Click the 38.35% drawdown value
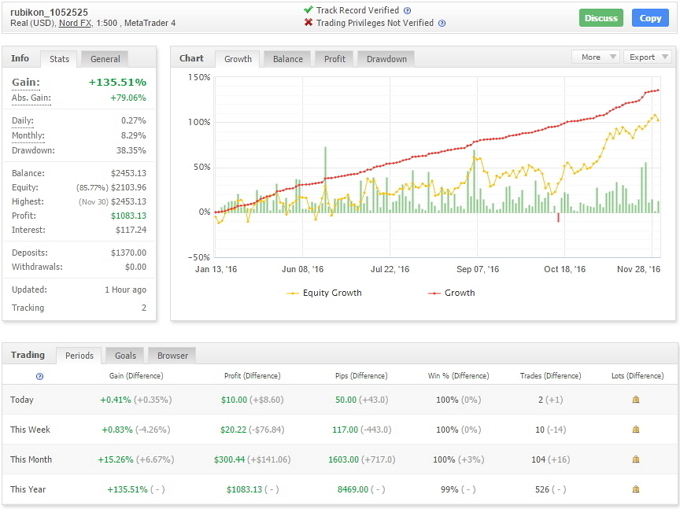Screen dimensions: 680x509 (x=131, y=150)
